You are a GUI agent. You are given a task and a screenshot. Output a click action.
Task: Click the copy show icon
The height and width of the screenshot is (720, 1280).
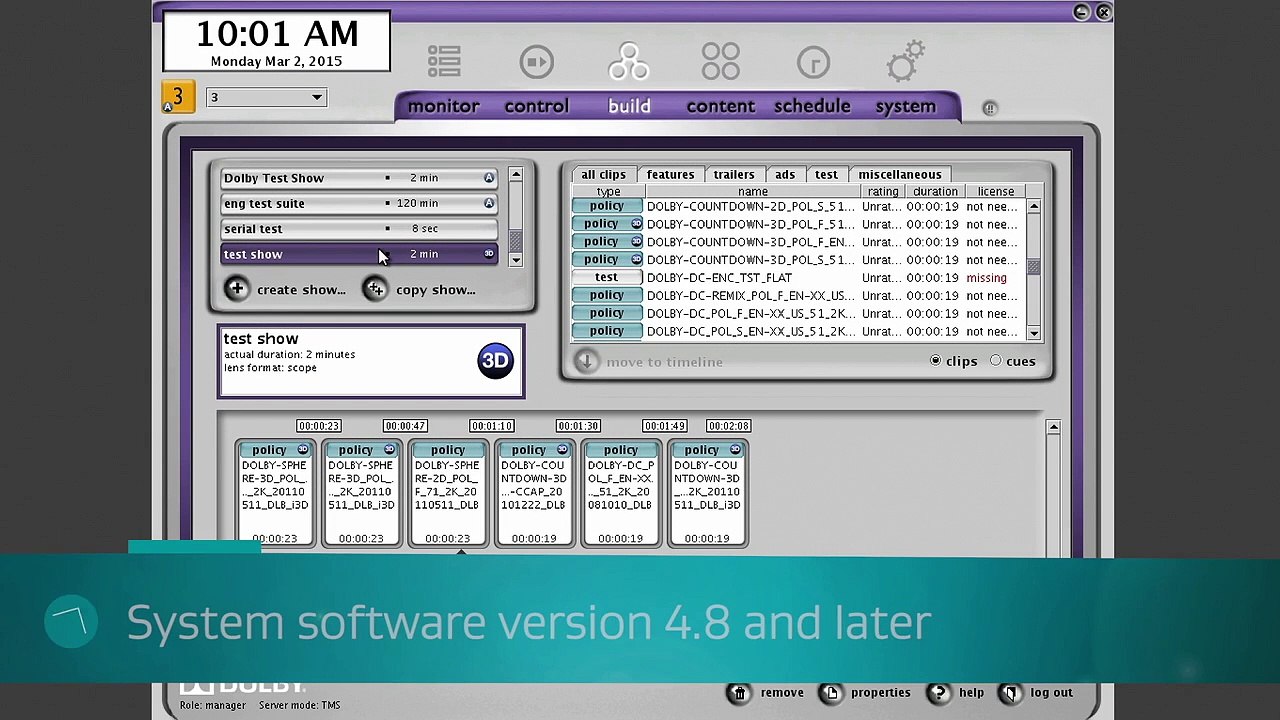coord(375,289)
